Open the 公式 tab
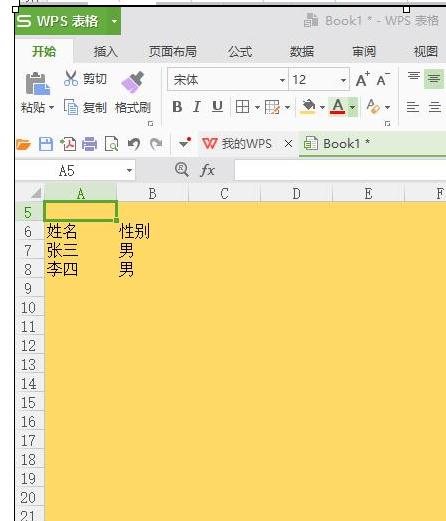Viewport: 446px width, 521px height. pyautogui.click(x=240, y=52)
